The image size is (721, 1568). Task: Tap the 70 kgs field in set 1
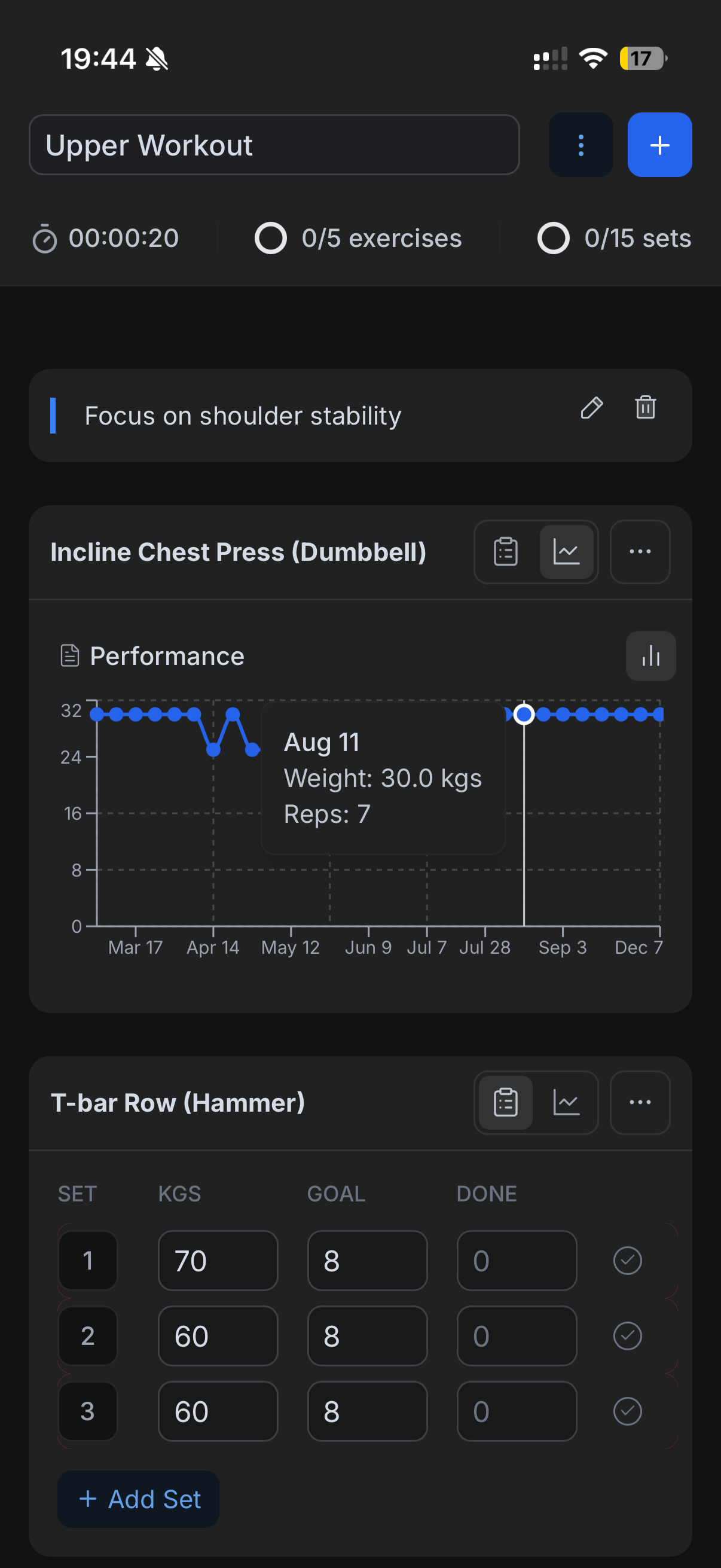coord(218,1261)
